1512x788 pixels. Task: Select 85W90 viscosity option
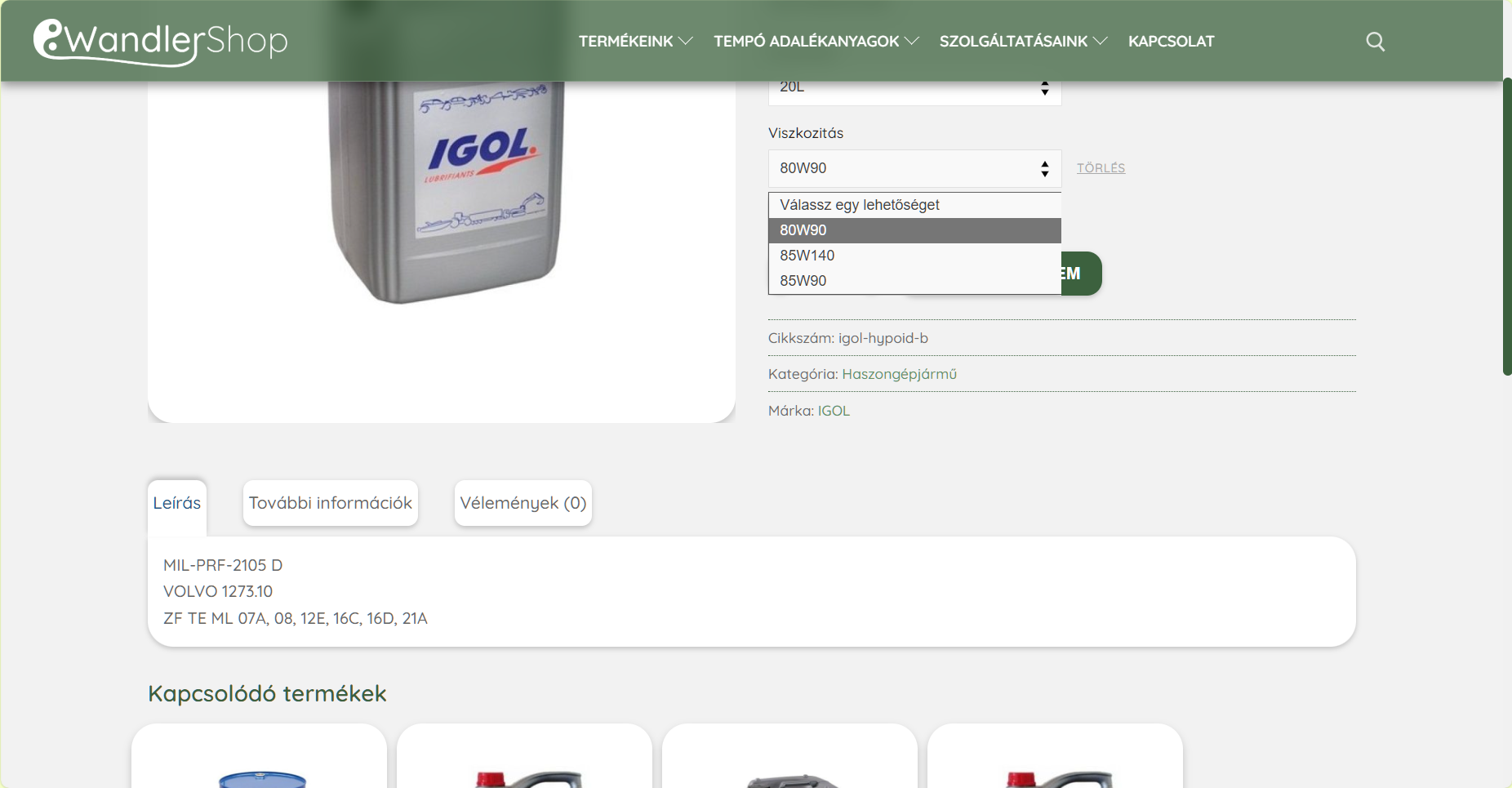coord(914,281)
